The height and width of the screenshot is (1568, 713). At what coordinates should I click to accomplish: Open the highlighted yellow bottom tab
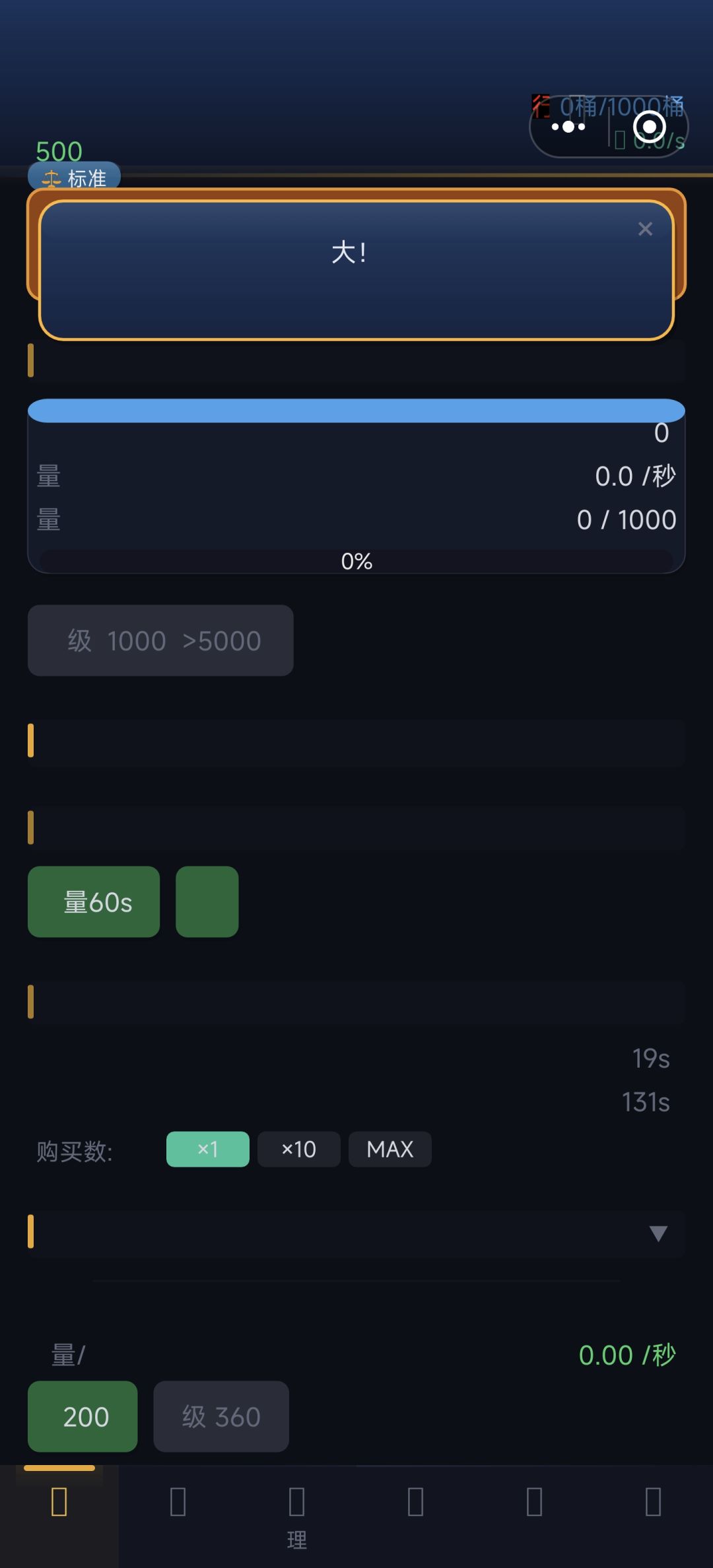click(59, 1502)
